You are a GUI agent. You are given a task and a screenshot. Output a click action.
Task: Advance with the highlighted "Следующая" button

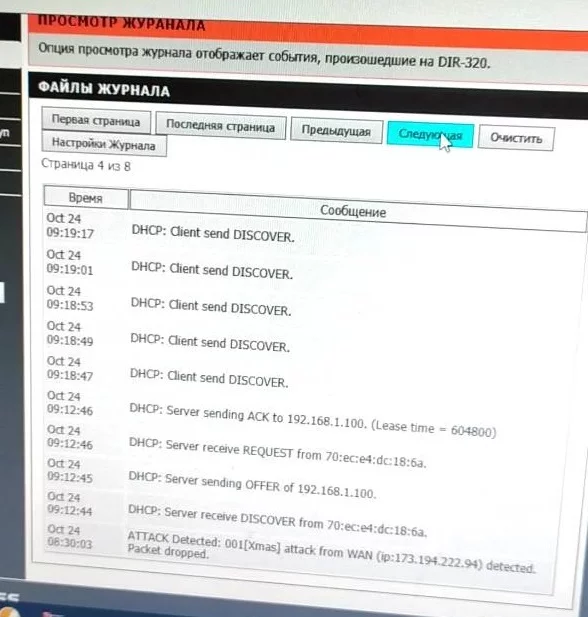tap(430, 135)
